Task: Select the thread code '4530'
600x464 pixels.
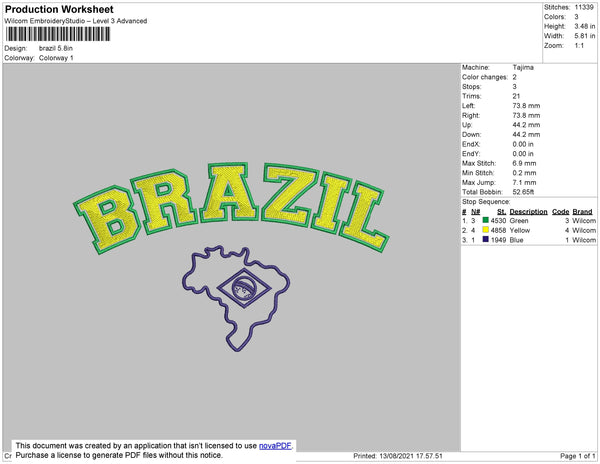Action: tap(498, 221)
